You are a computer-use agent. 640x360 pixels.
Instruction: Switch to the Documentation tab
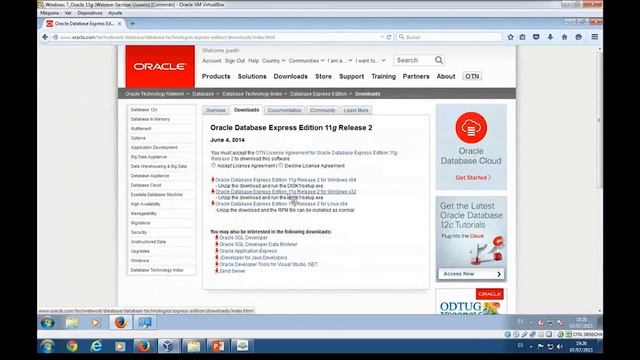click(x=284, y=110)
